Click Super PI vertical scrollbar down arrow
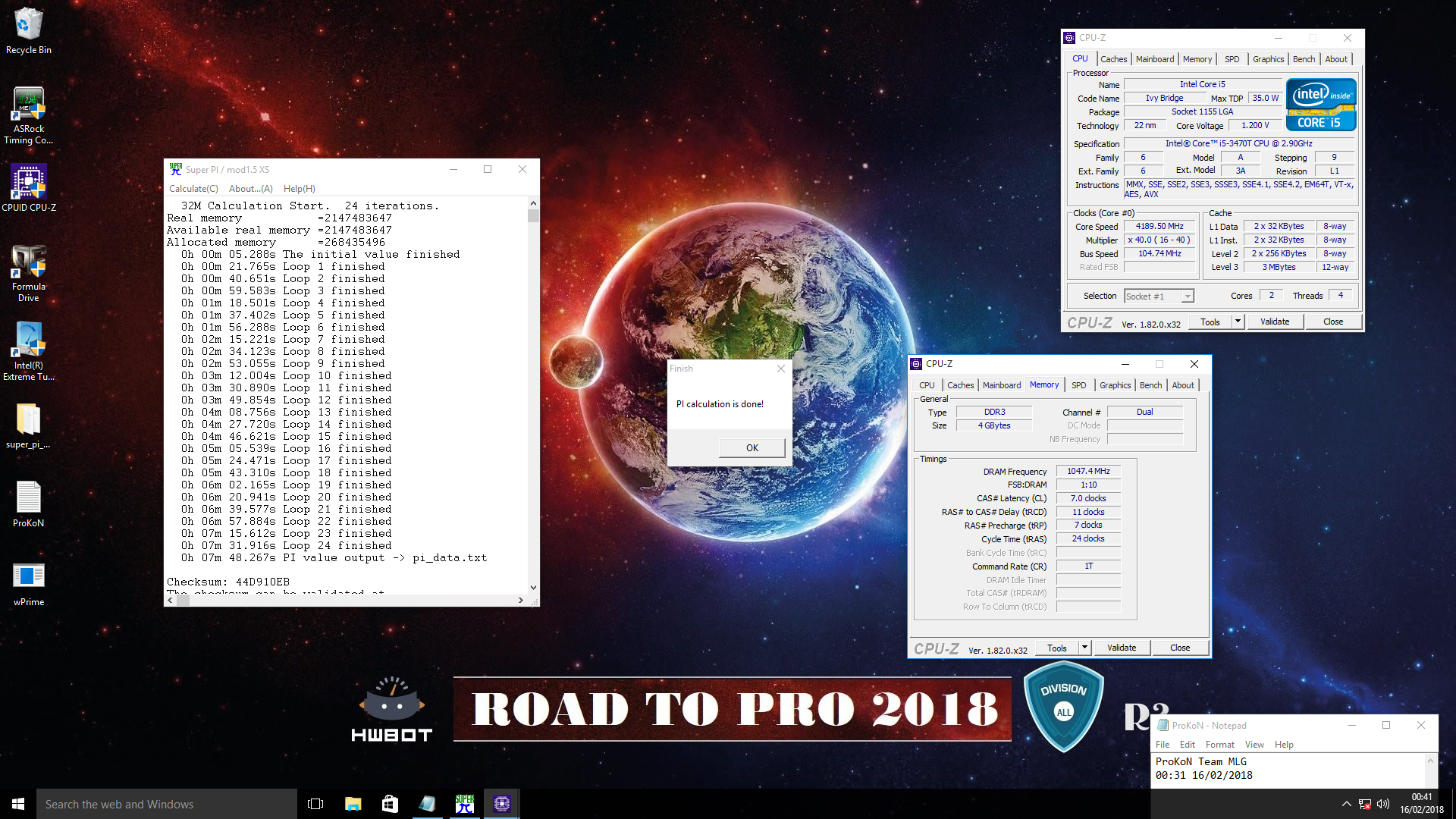Image resolution: width=1456 pixels, height=819 pixels. tap(533, 588)
